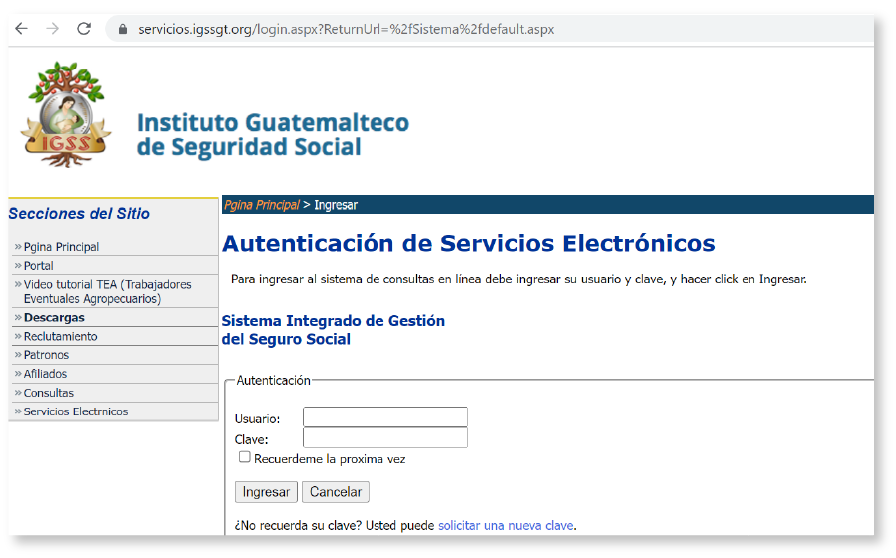896x558 pixels.
Task: Click the Sistema Integrado de Gestión heading
Action: (333, 330)
